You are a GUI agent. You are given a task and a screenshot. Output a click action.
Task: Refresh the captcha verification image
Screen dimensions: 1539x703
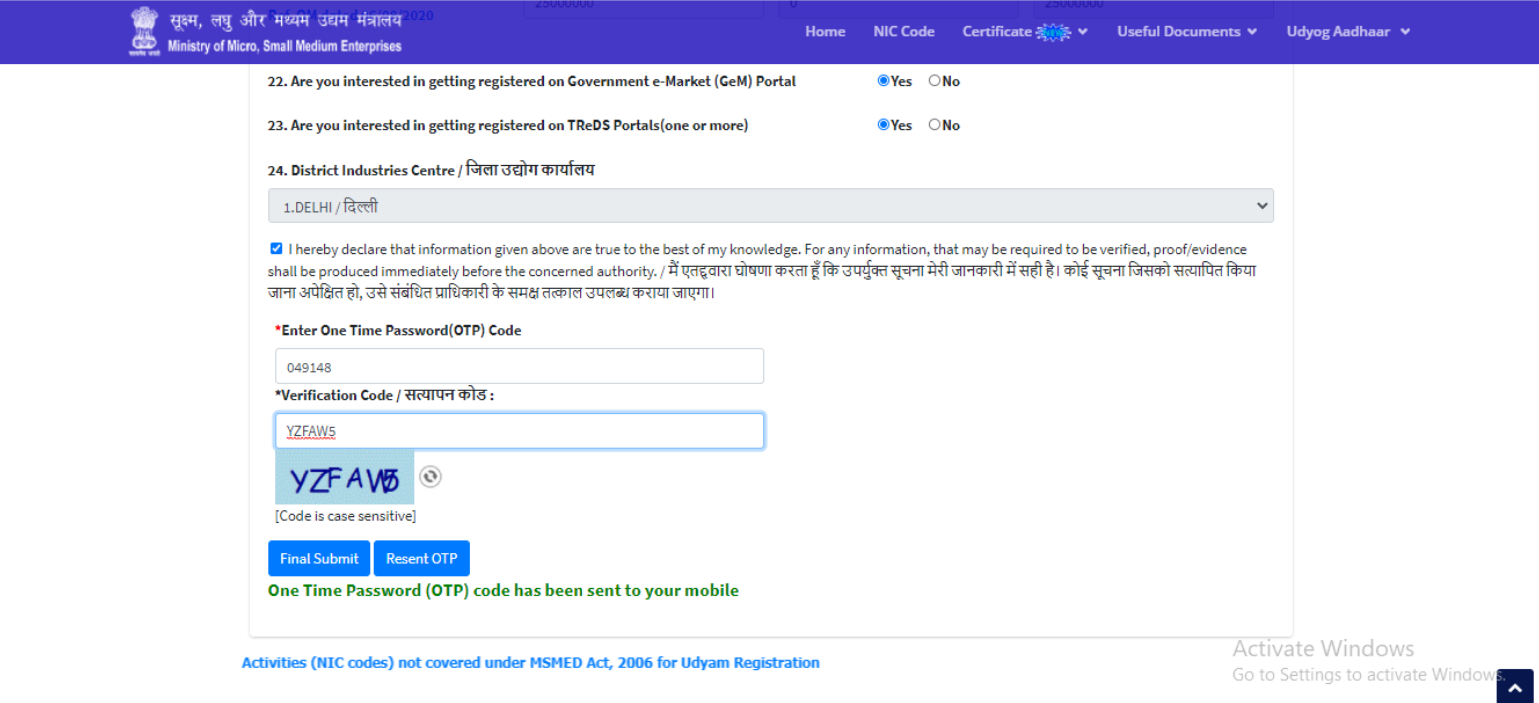point(430,477)
